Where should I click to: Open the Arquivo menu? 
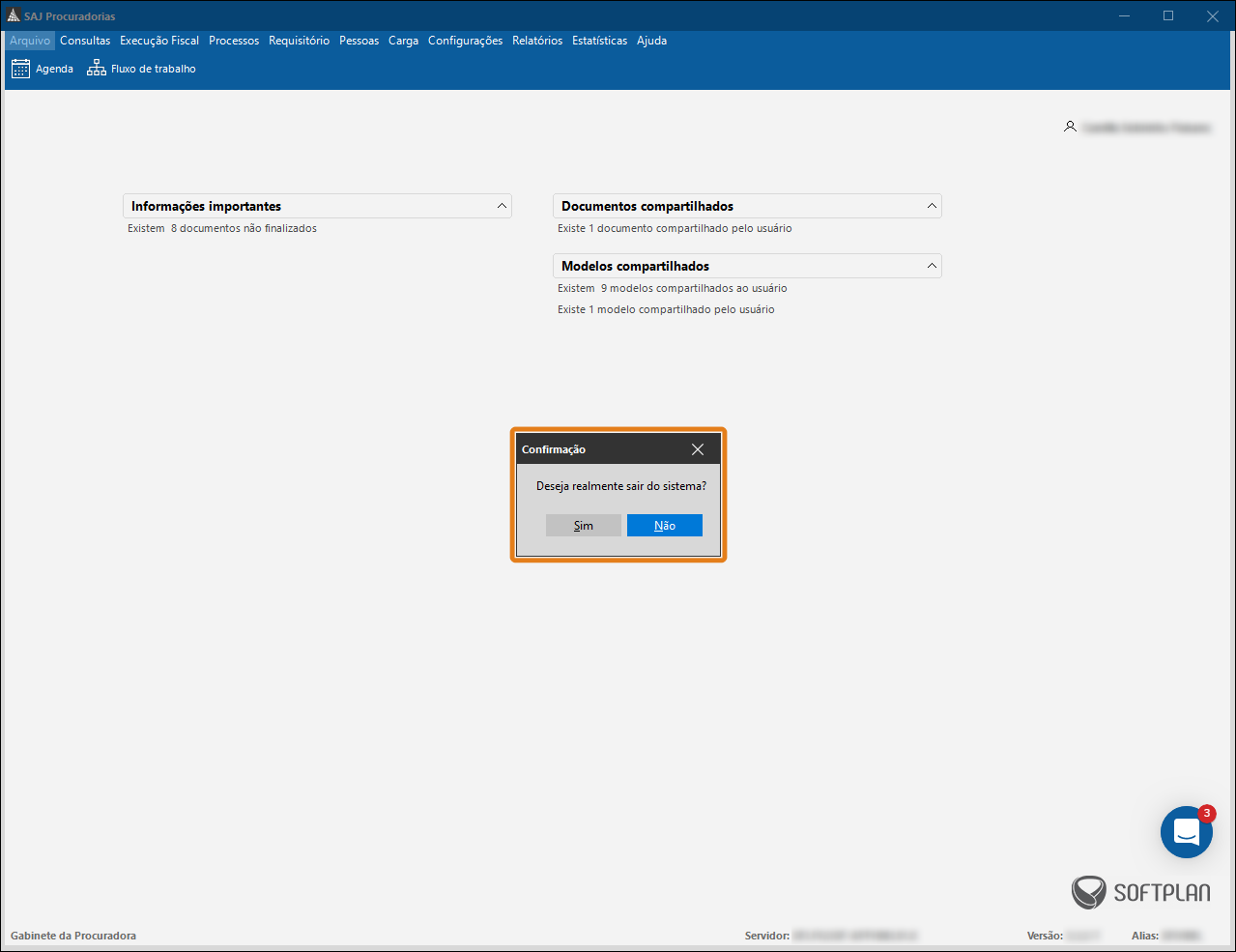(x=30, y=41)
